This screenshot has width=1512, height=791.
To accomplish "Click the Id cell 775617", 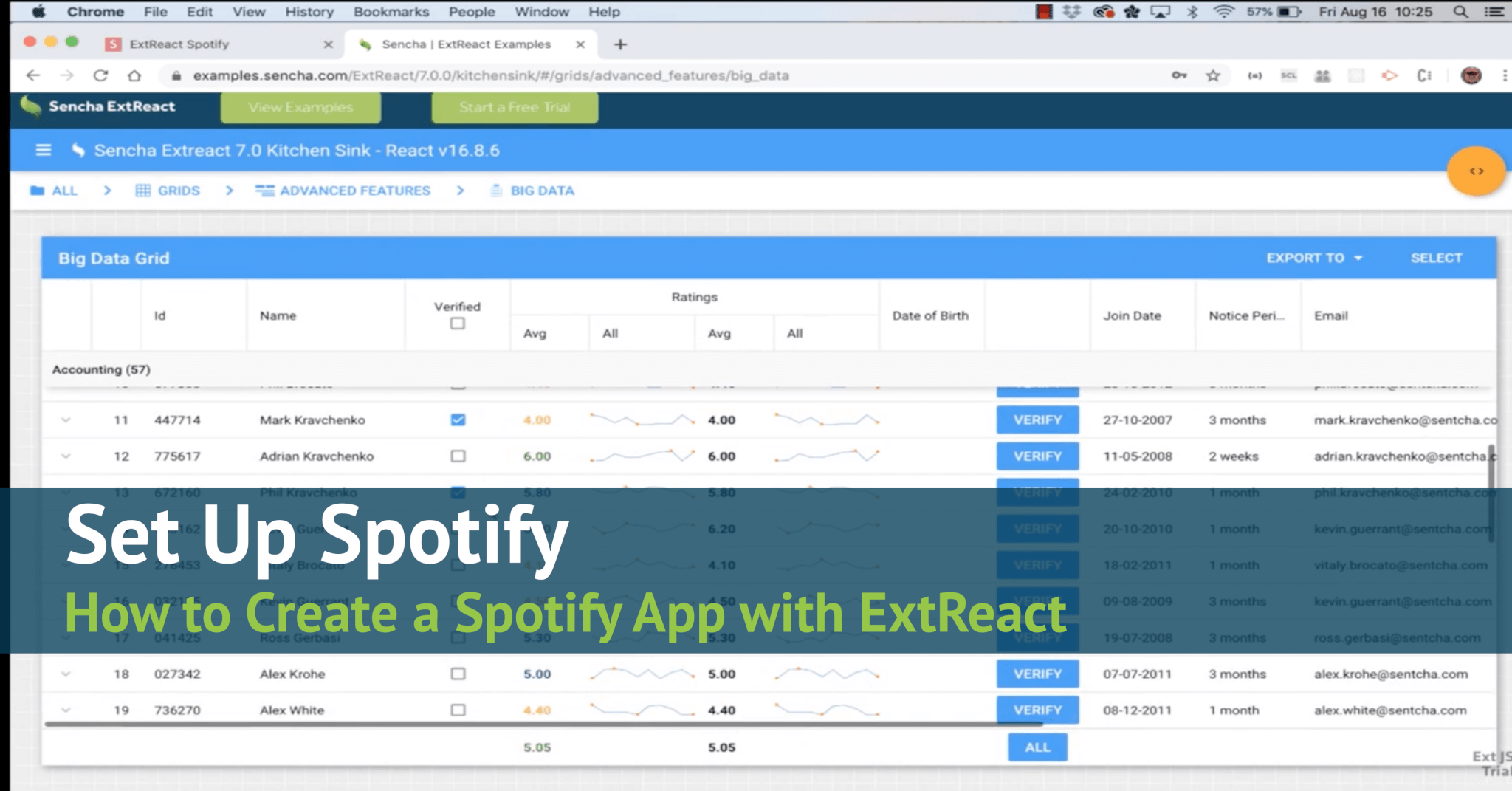I will tap(177, 456).
